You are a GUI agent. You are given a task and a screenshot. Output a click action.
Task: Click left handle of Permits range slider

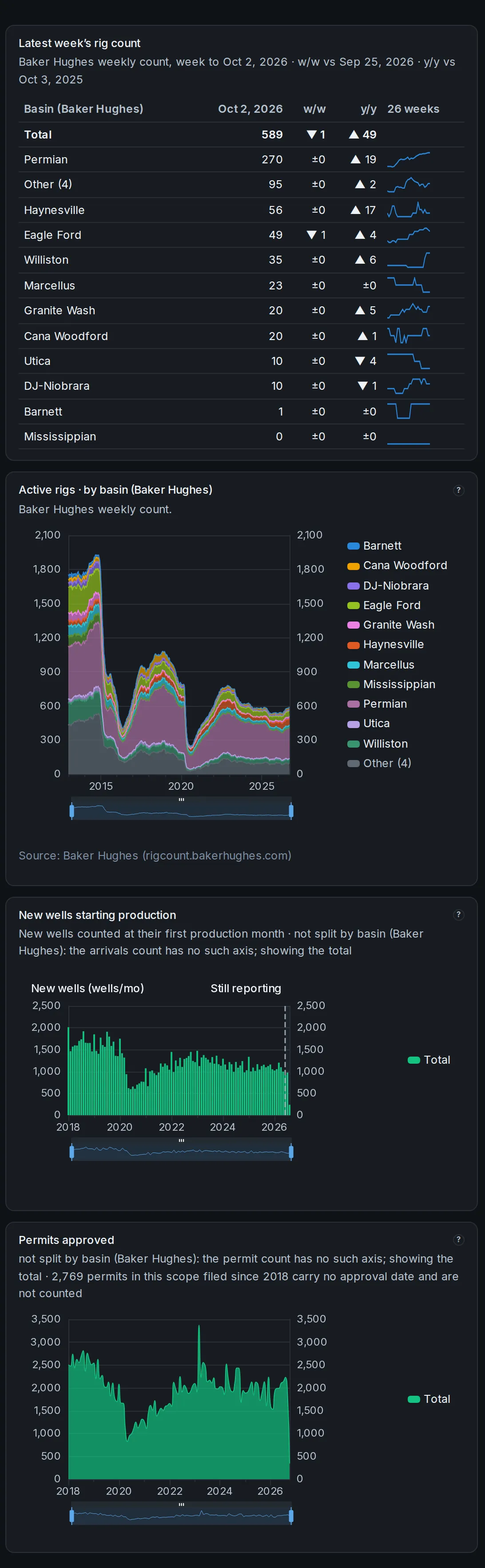(x=72, y=1515)
